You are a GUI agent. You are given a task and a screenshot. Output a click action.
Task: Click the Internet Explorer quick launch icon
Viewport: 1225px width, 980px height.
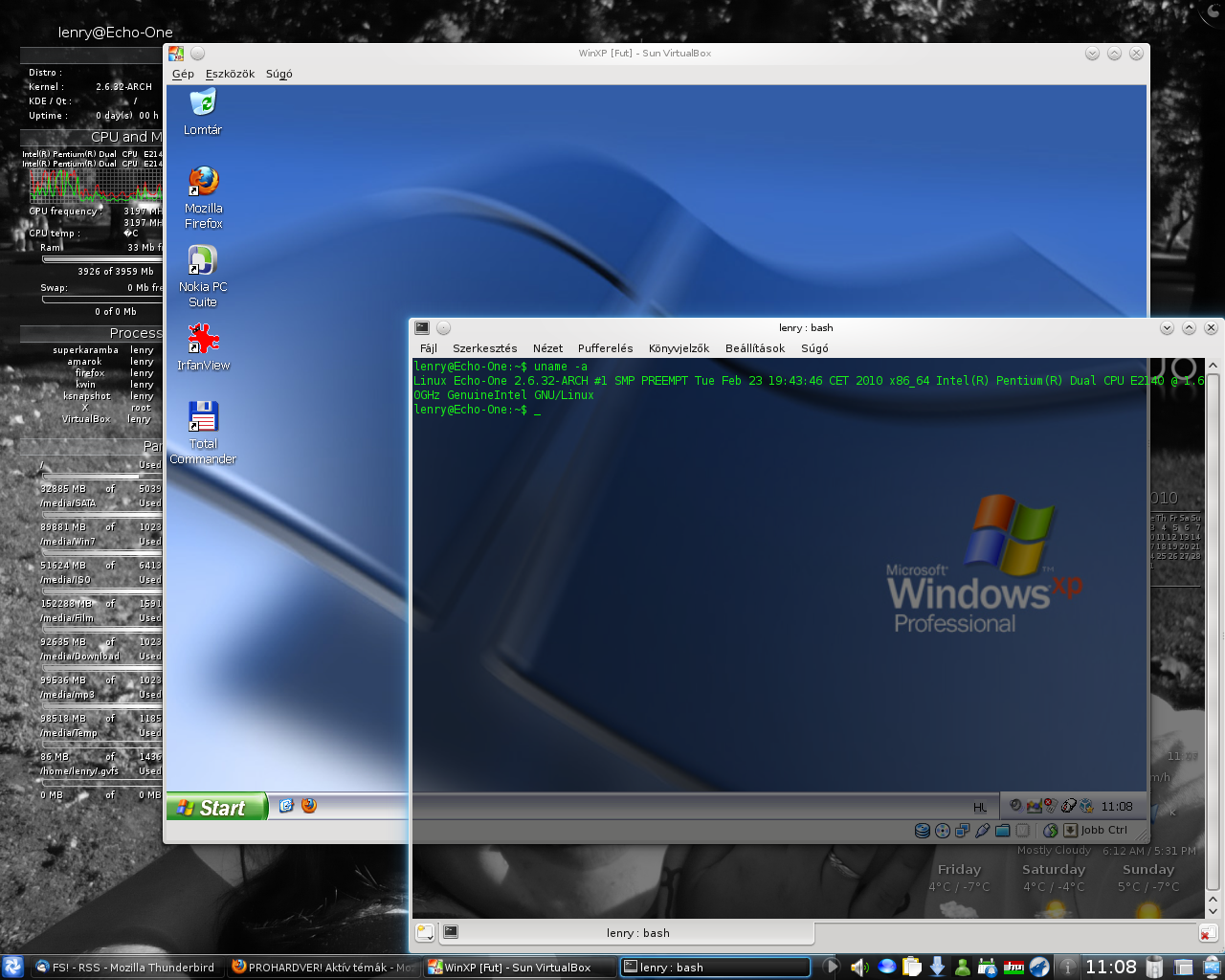point(285,806)
